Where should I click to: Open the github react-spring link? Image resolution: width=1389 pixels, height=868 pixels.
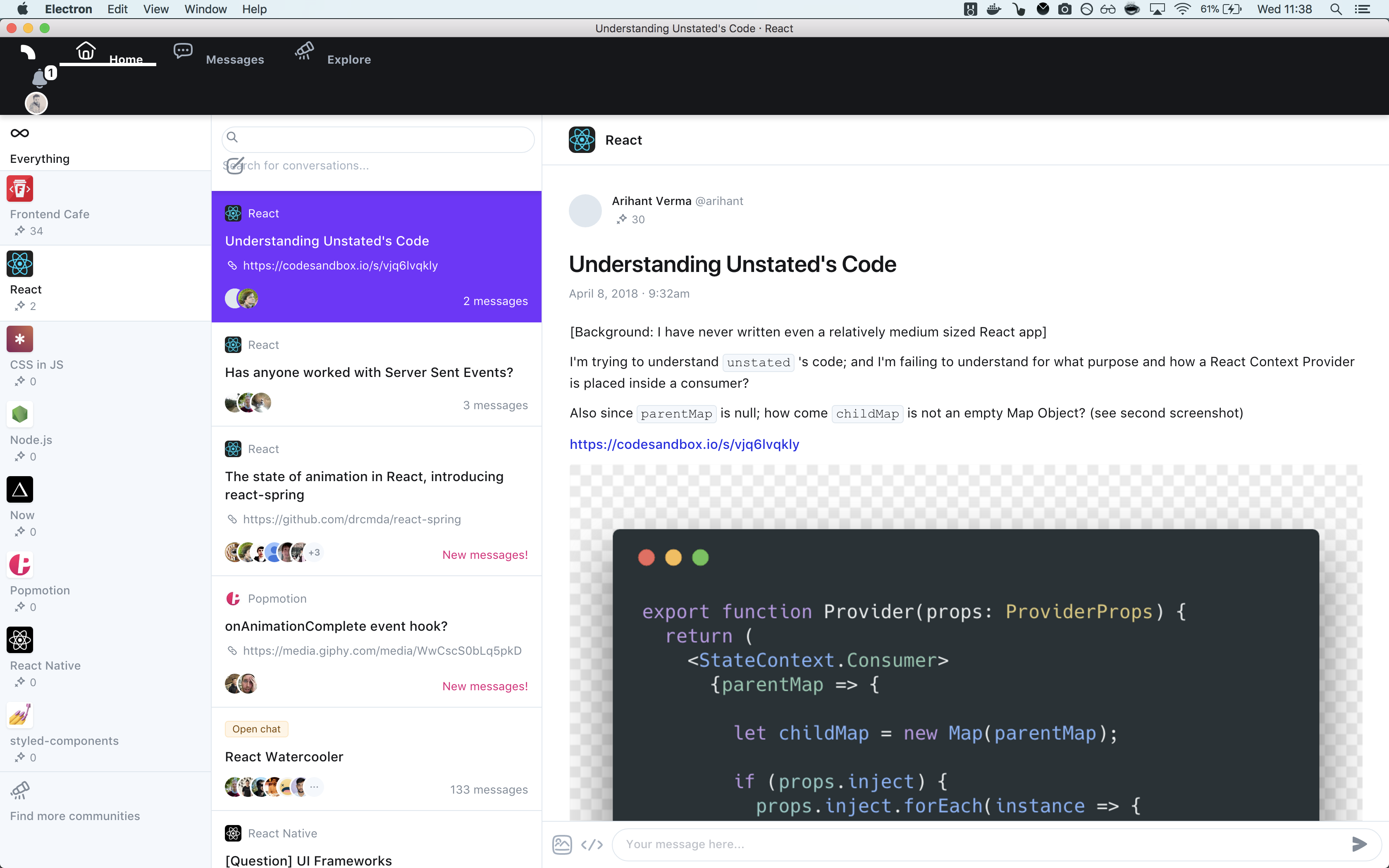click(x=351, y=519)
